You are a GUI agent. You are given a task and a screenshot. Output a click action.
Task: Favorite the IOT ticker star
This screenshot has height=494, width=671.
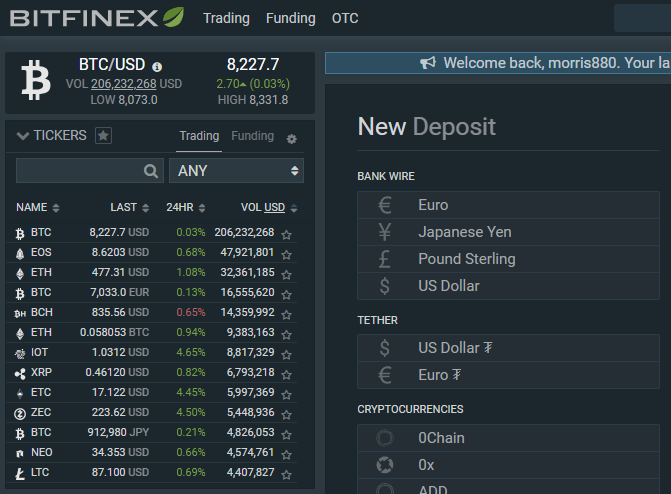pyautogui.click(x=286, y=354)
